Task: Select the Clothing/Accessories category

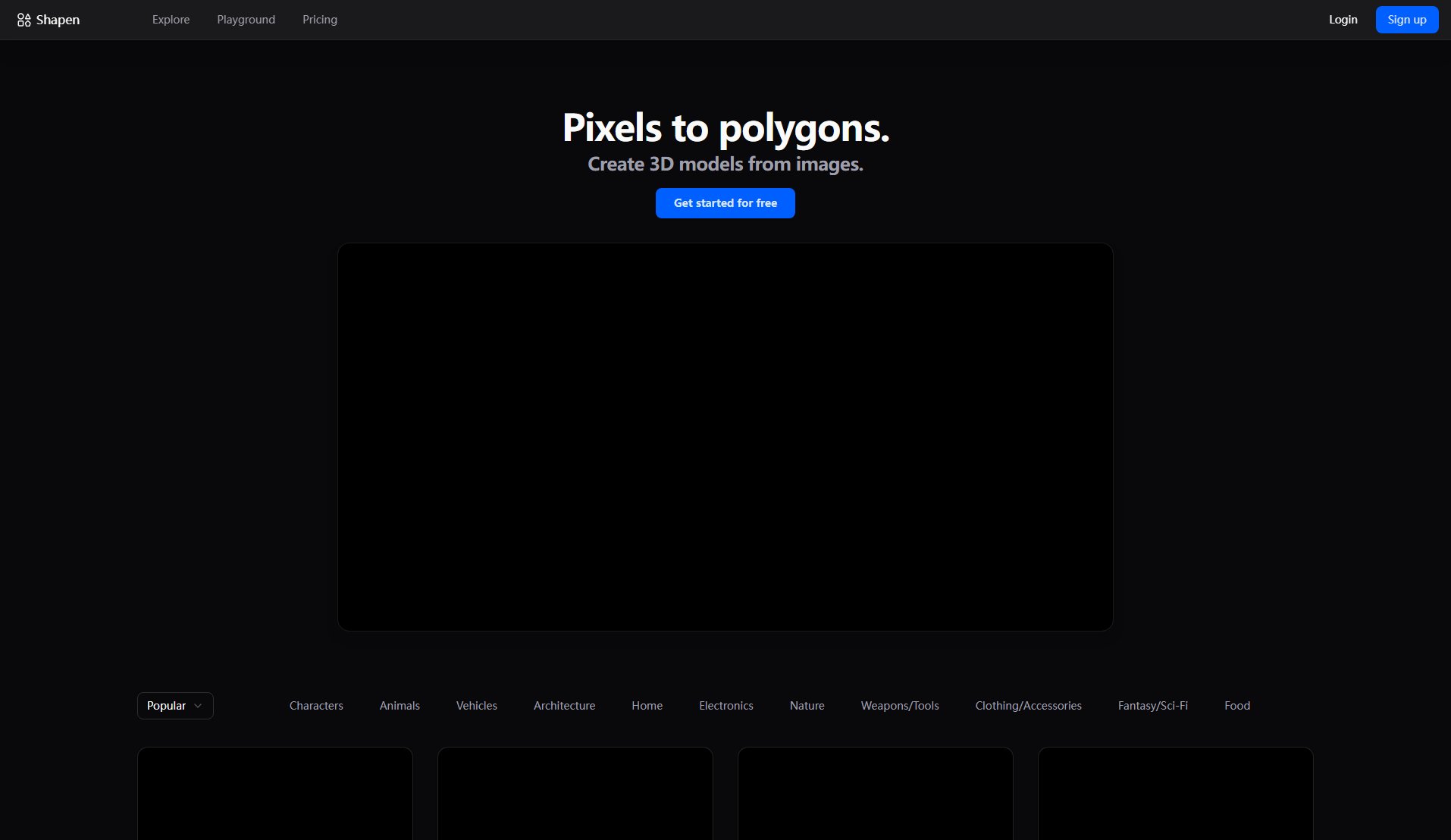Action: click(x=1028, y=706)
